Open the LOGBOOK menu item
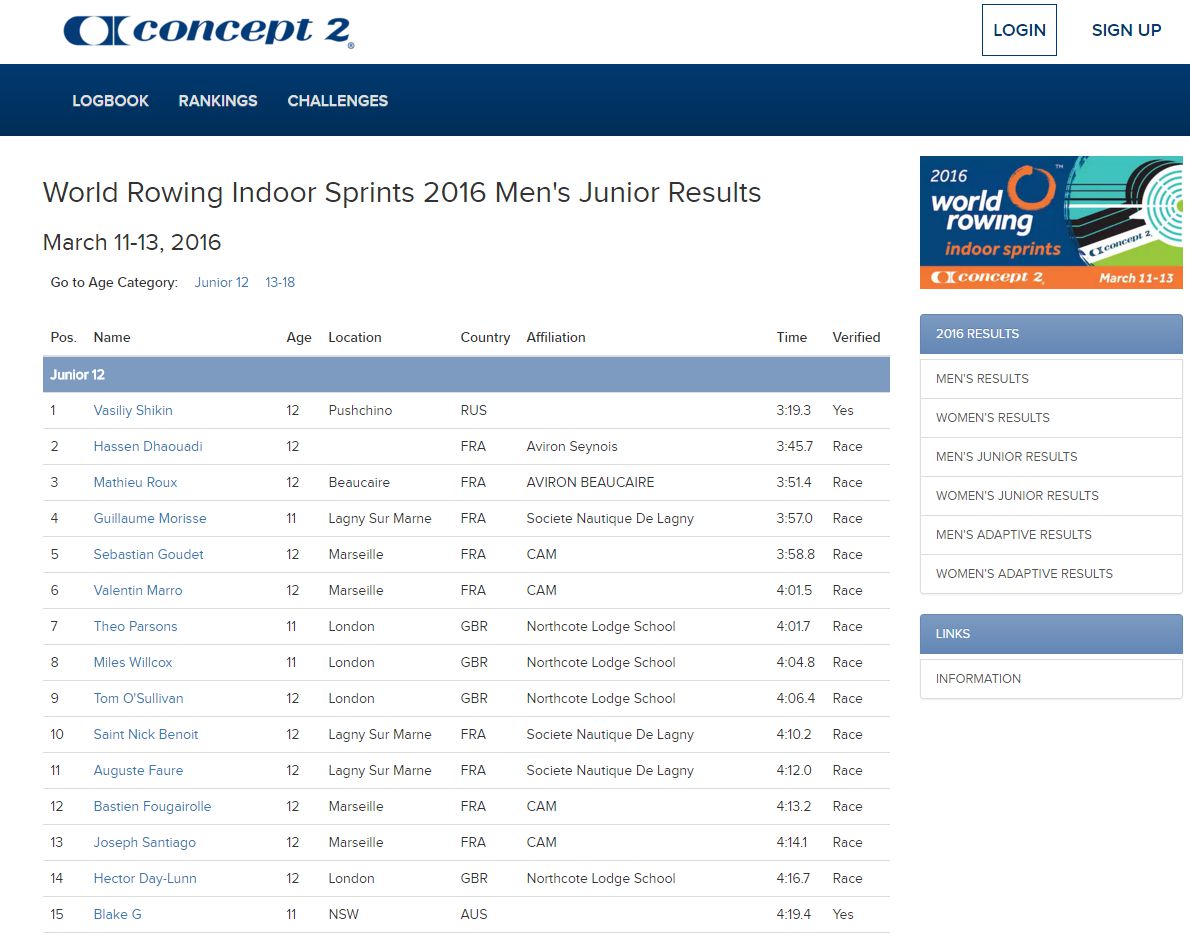The image size is (1190, 944). pos(110,101)
